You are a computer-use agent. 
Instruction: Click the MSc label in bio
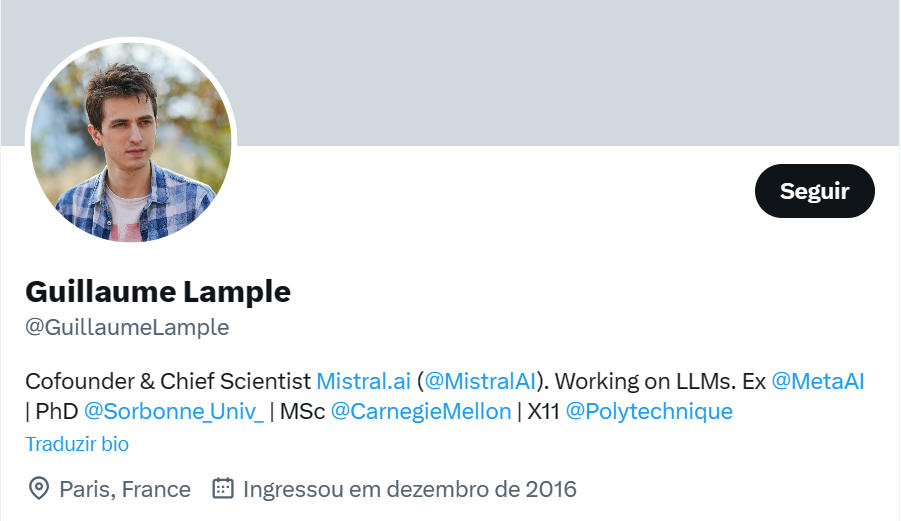click(x=302, y=411)
